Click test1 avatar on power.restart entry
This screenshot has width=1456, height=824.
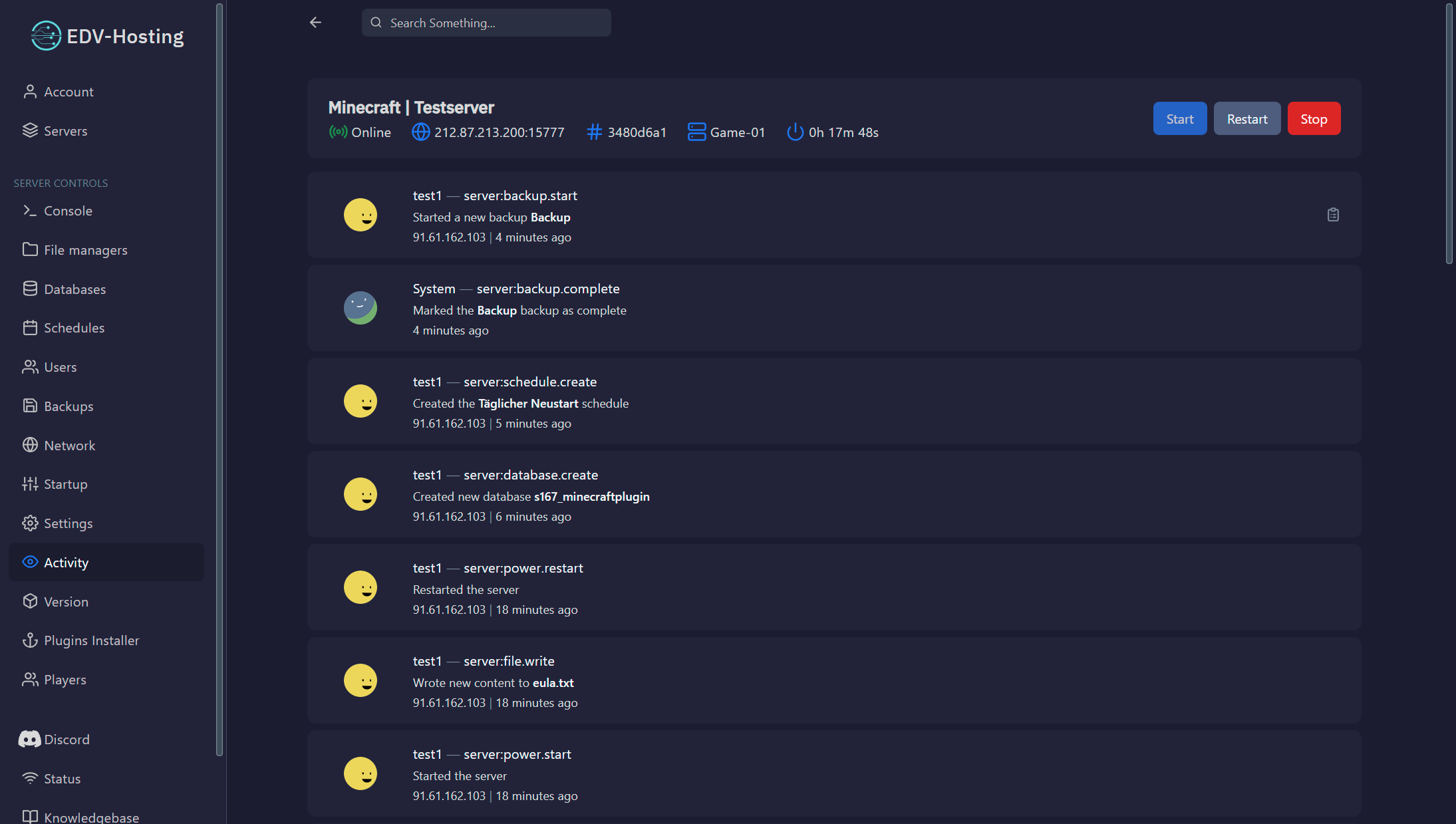(x=361, y=587)
